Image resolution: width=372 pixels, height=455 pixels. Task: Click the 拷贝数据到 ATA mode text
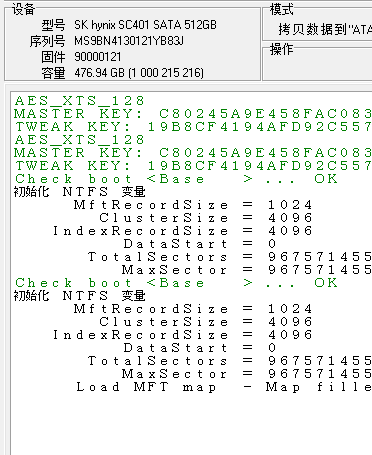pyautogui.click(x=325, y=30)
